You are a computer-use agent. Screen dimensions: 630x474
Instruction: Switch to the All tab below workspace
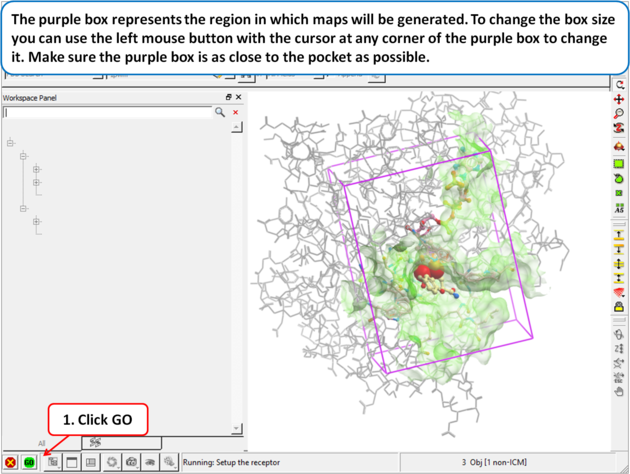(x=42, y=443)
